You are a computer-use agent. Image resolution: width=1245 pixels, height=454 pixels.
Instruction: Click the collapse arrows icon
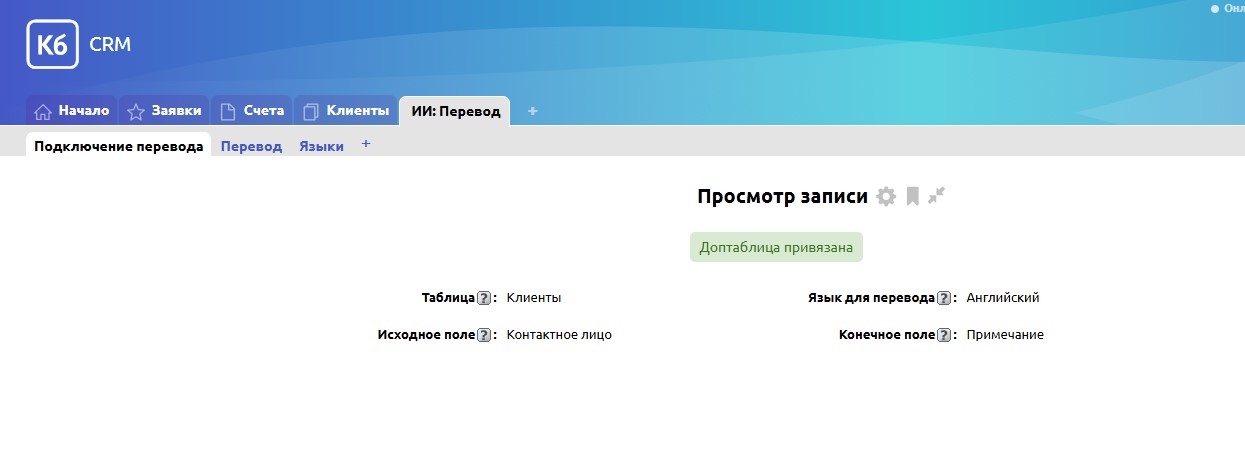click(936, 196)
